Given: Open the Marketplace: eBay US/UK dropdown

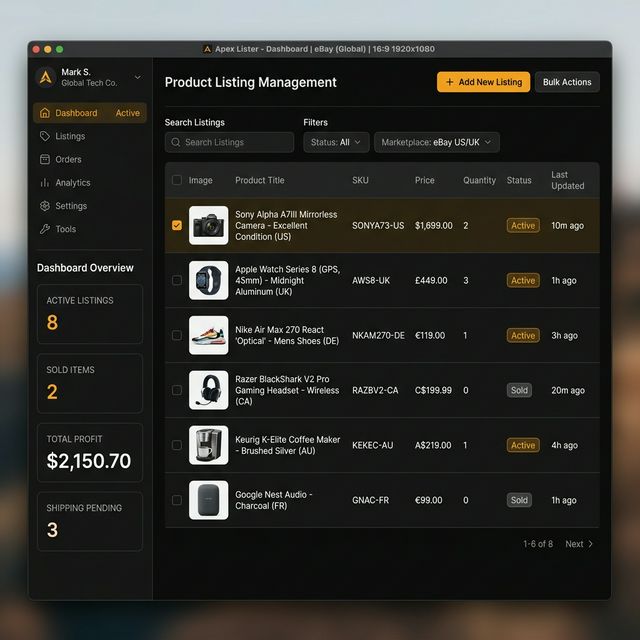Looking at the screenshot, I should click(x=437, y=142).
